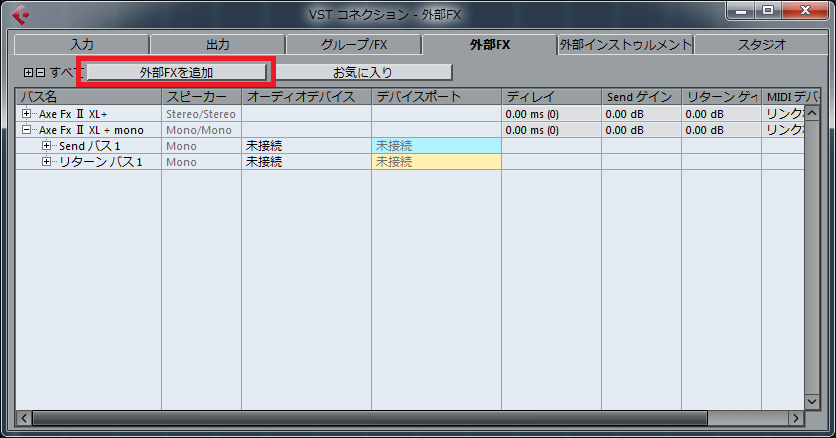Edit Send gain of Axe Fx II XL + mono
This screenshot has width=836, height=438.
641,129
